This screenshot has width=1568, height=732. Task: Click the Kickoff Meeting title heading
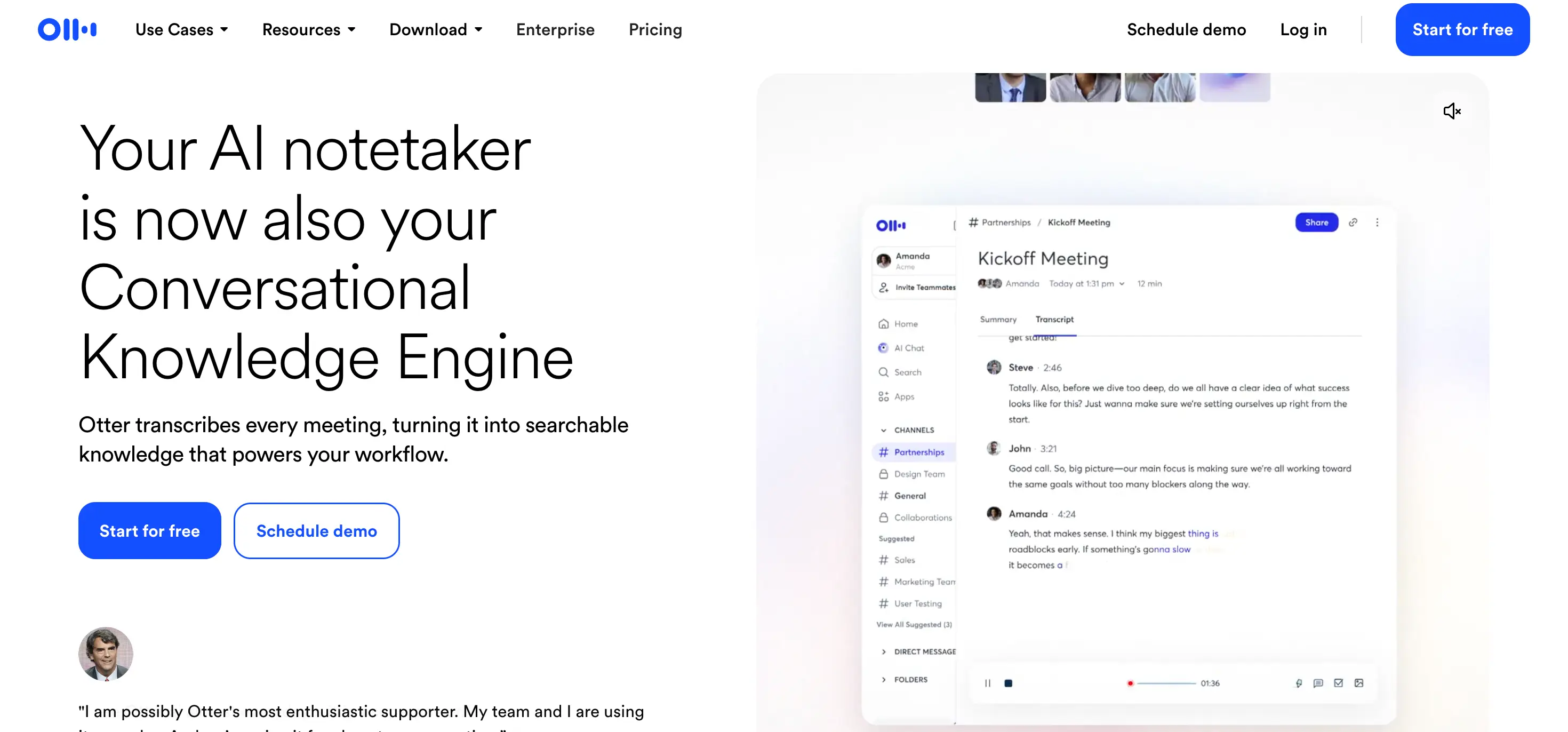[1043, 259]
